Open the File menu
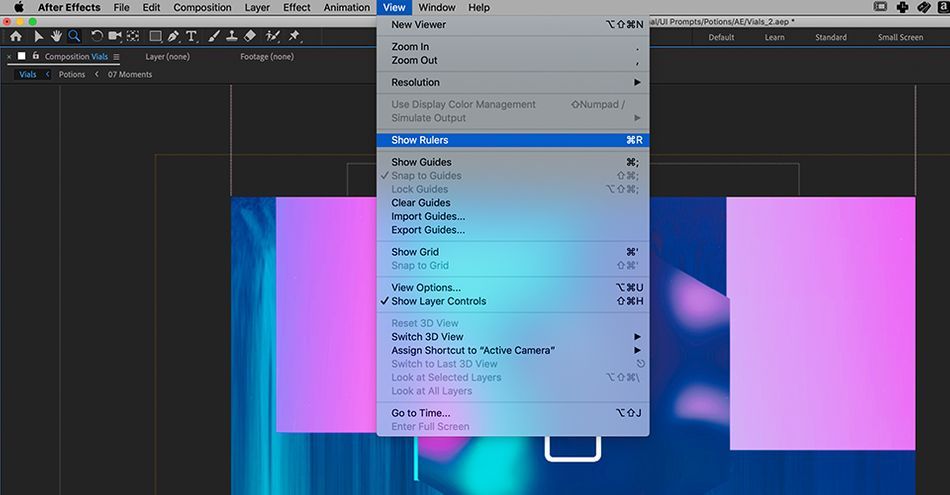Screen dimensions: 950x495 click(121, 7)
